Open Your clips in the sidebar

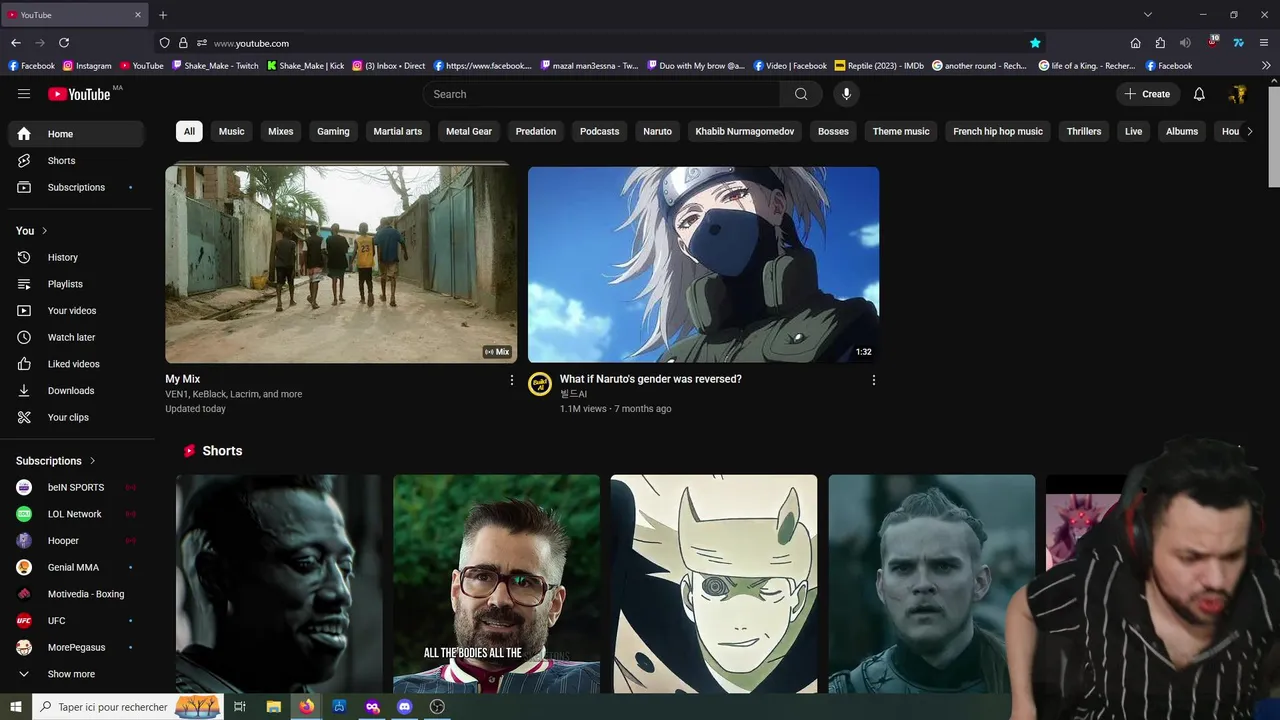click(x=78, y=417)
